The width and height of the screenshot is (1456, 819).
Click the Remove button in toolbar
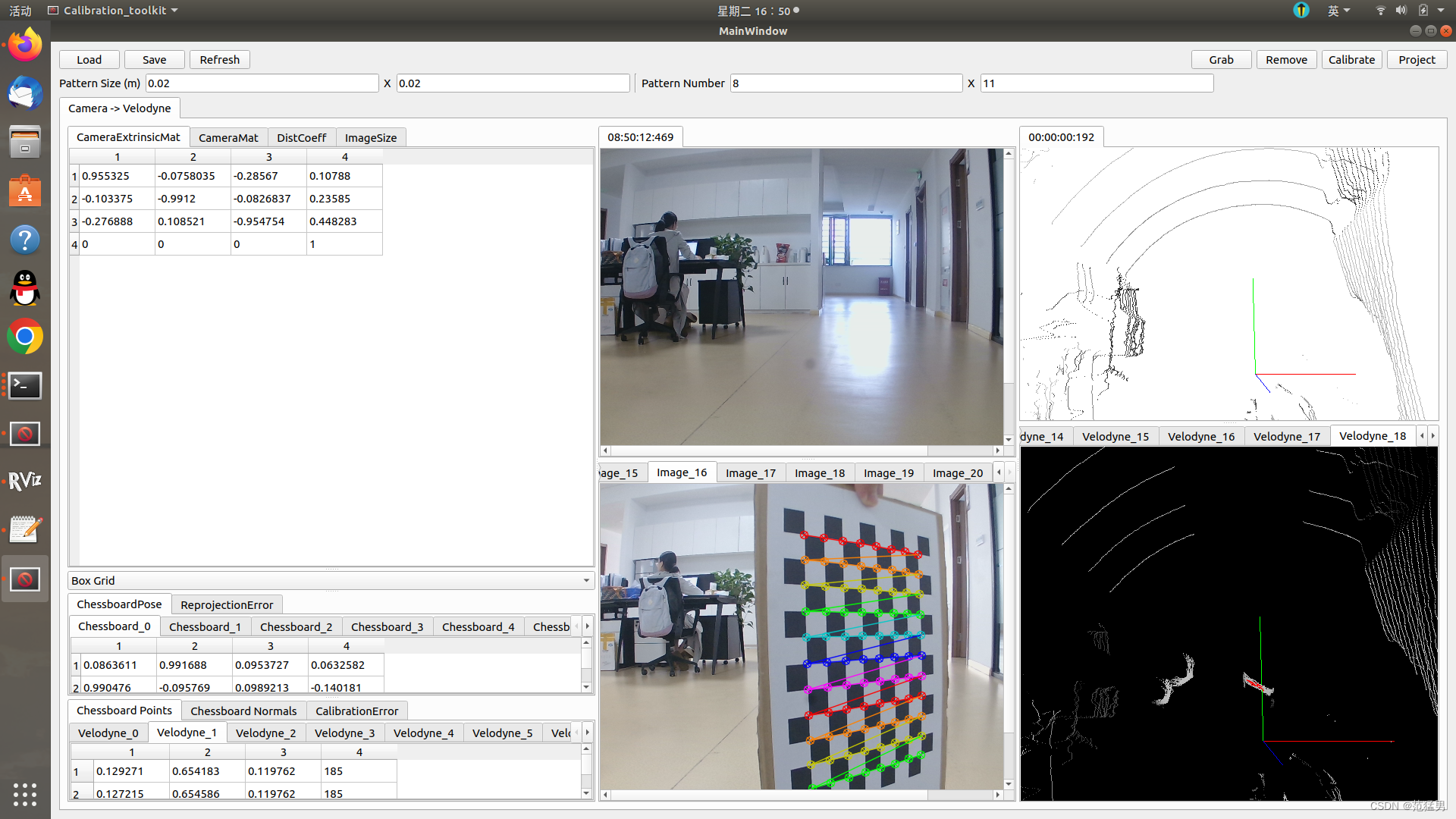(1286, 59)
